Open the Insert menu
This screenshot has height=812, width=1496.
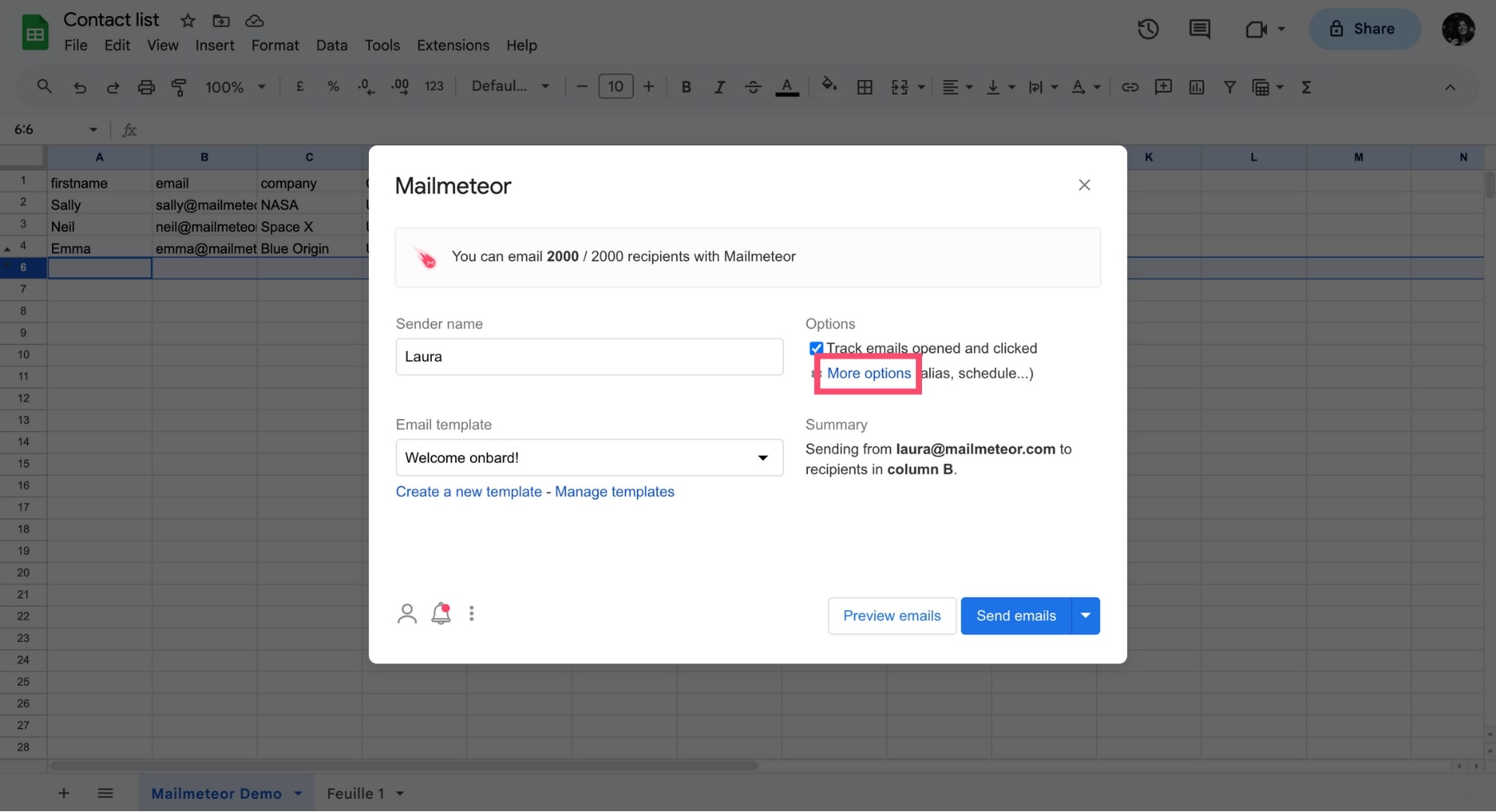[214, 45]
